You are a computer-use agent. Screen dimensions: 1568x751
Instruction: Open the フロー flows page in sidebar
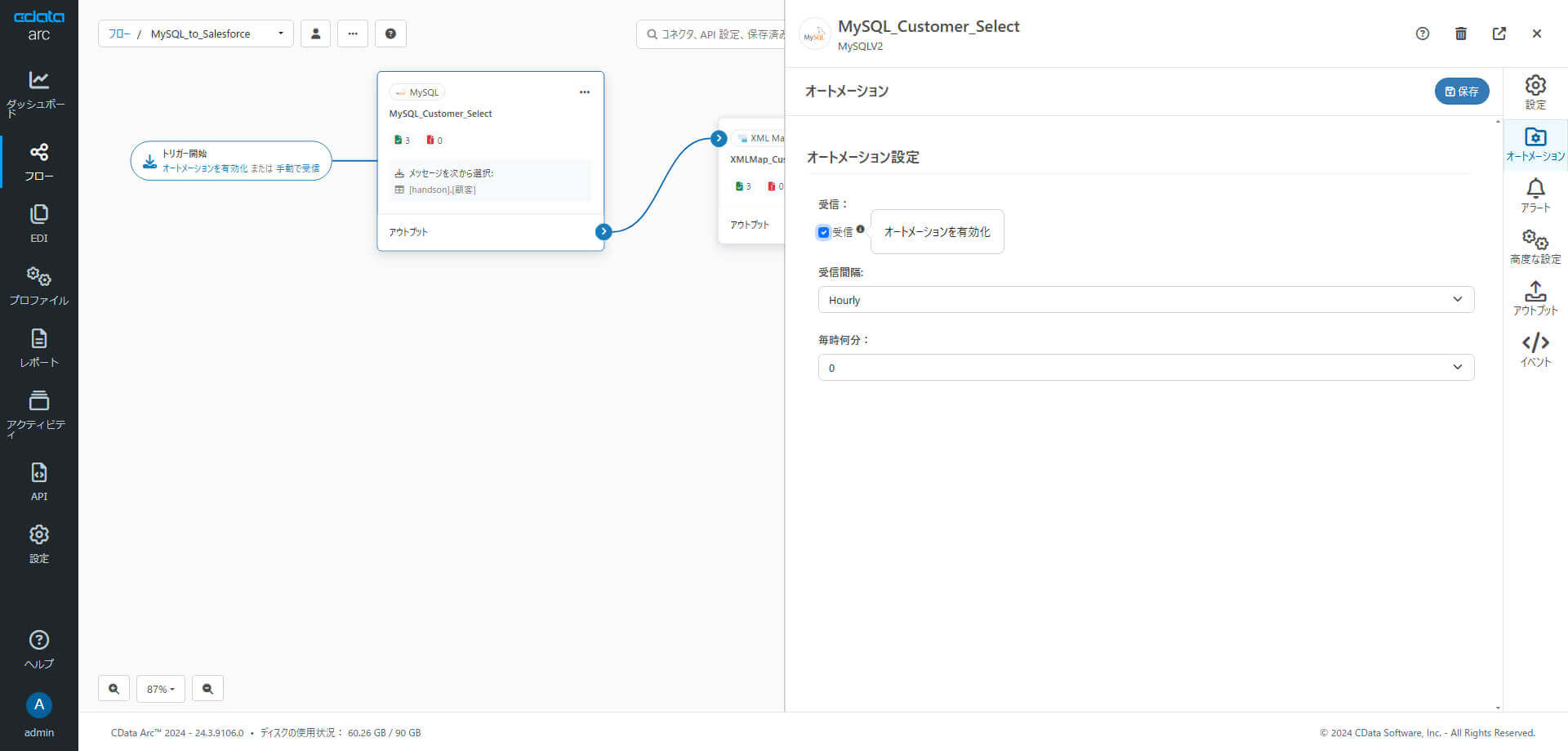click(38, 162)
